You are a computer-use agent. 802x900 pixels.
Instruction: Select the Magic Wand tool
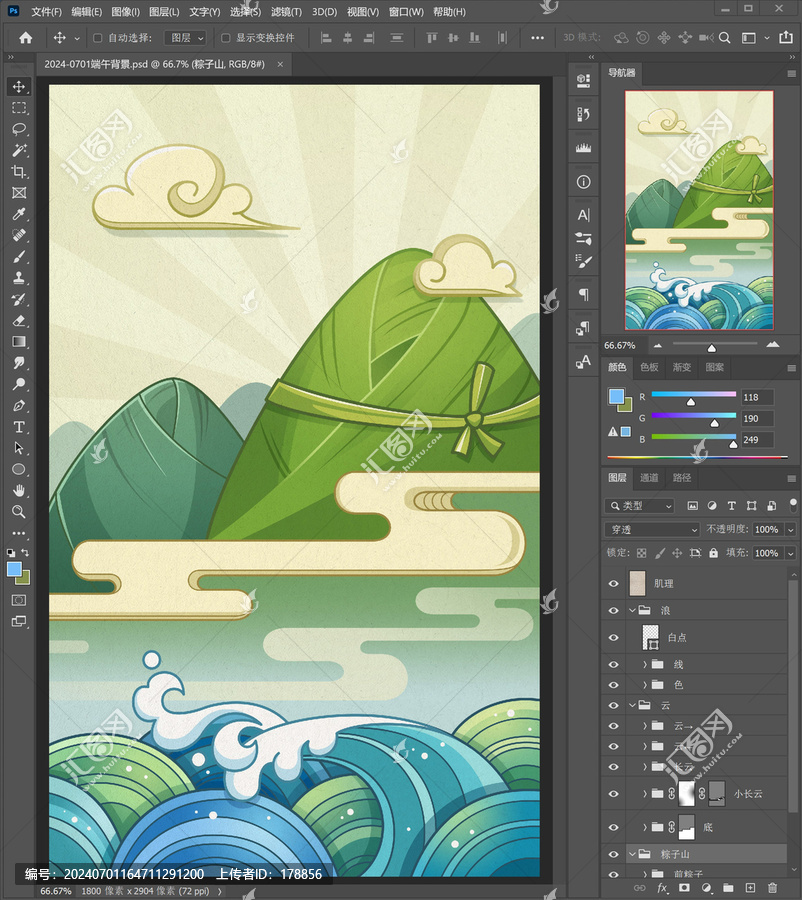coord(19,150)
